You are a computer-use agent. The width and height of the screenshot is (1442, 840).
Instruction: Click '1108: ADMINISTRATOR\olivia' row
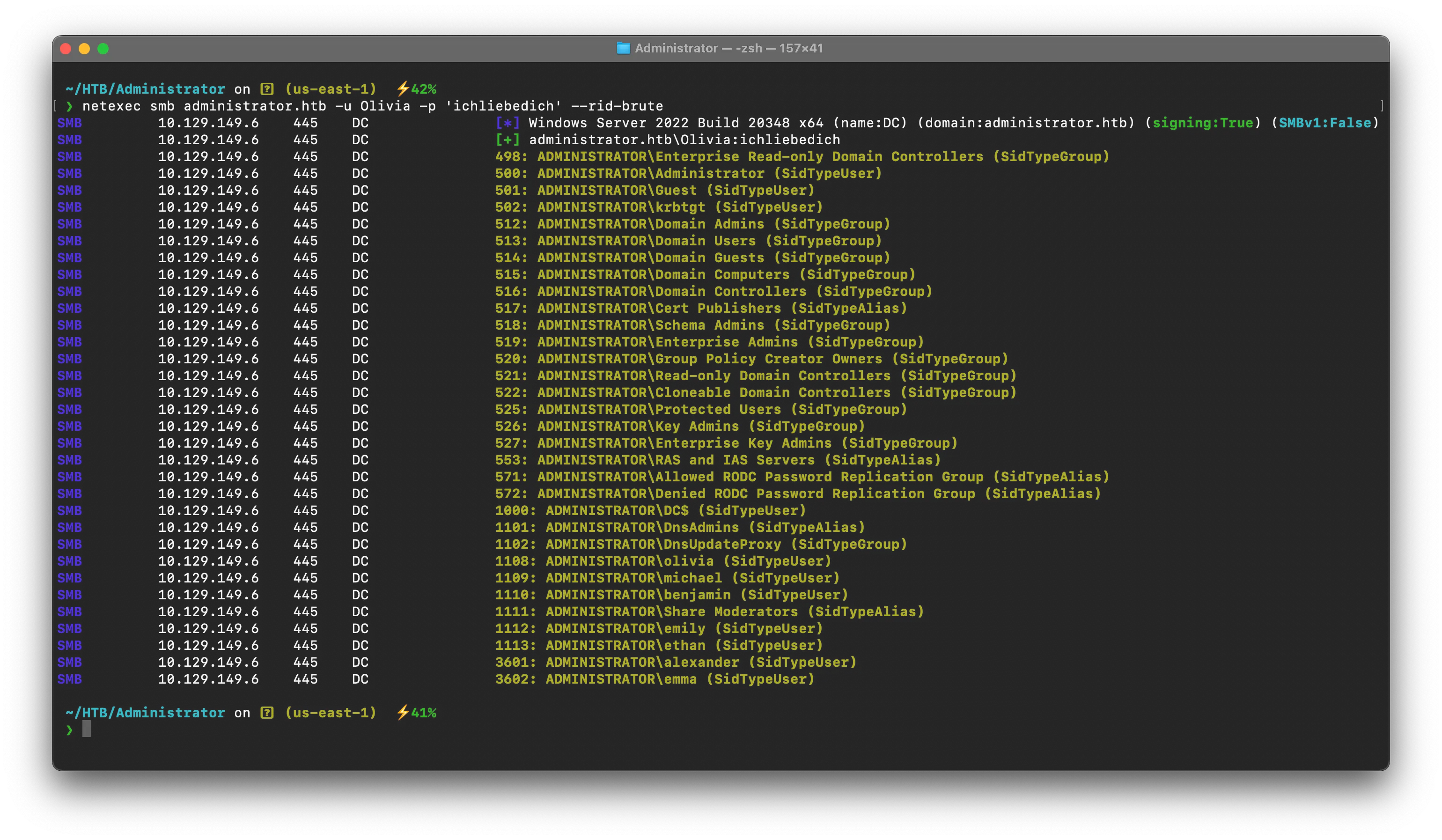click(663, 561)
